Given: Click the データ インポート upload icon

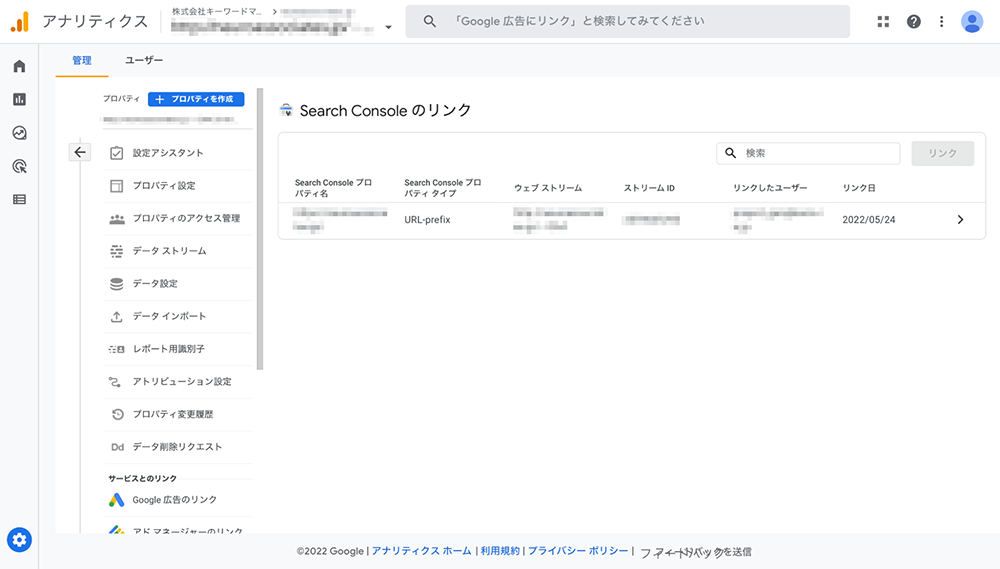Looking at the screenshot, I should click(x=117, y=316).
